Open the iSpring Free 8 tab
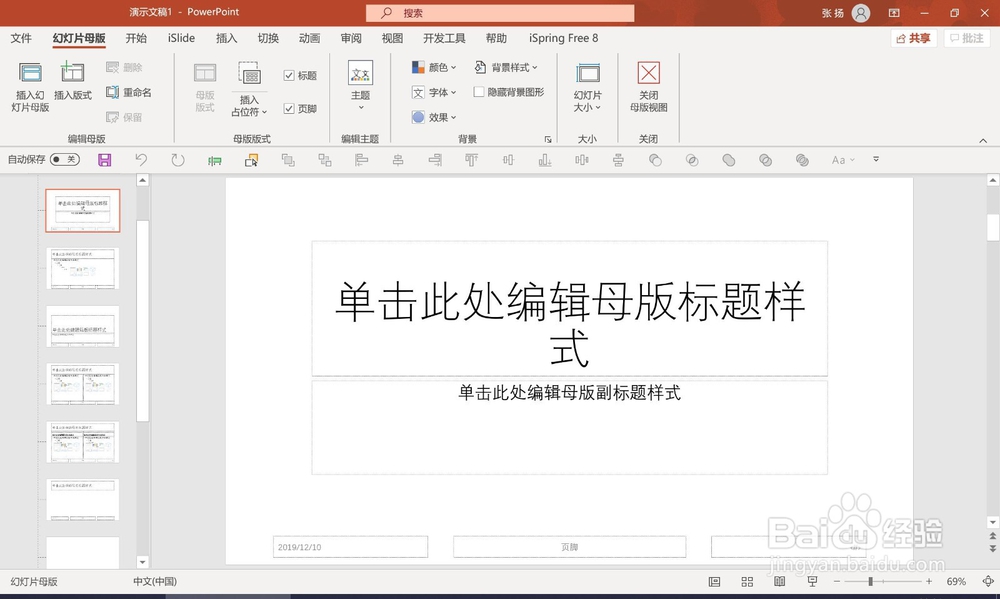 [563, 38]
